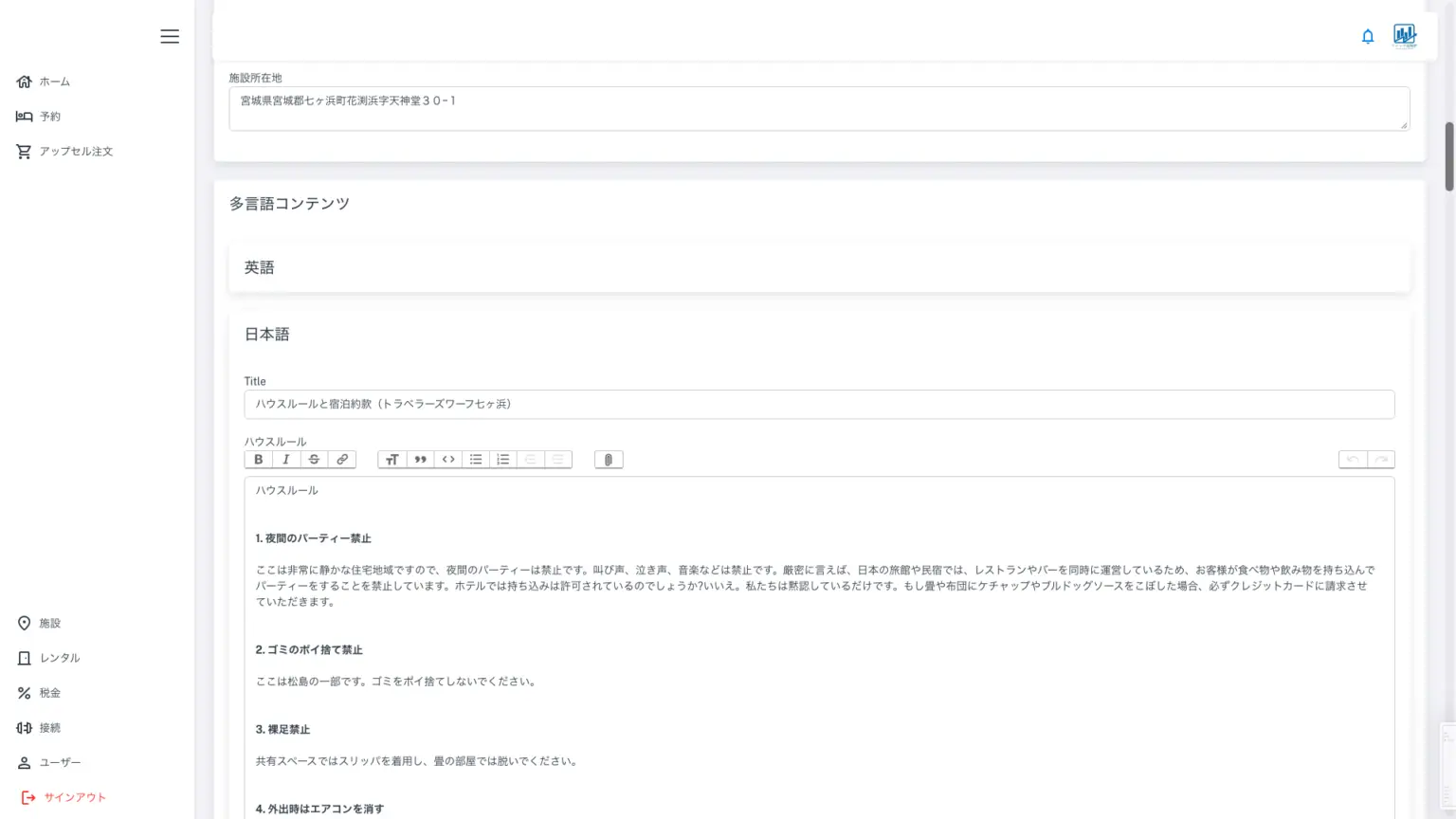Click the サインアウト link
Screen dimensions: 1456x819
(74, 797)
